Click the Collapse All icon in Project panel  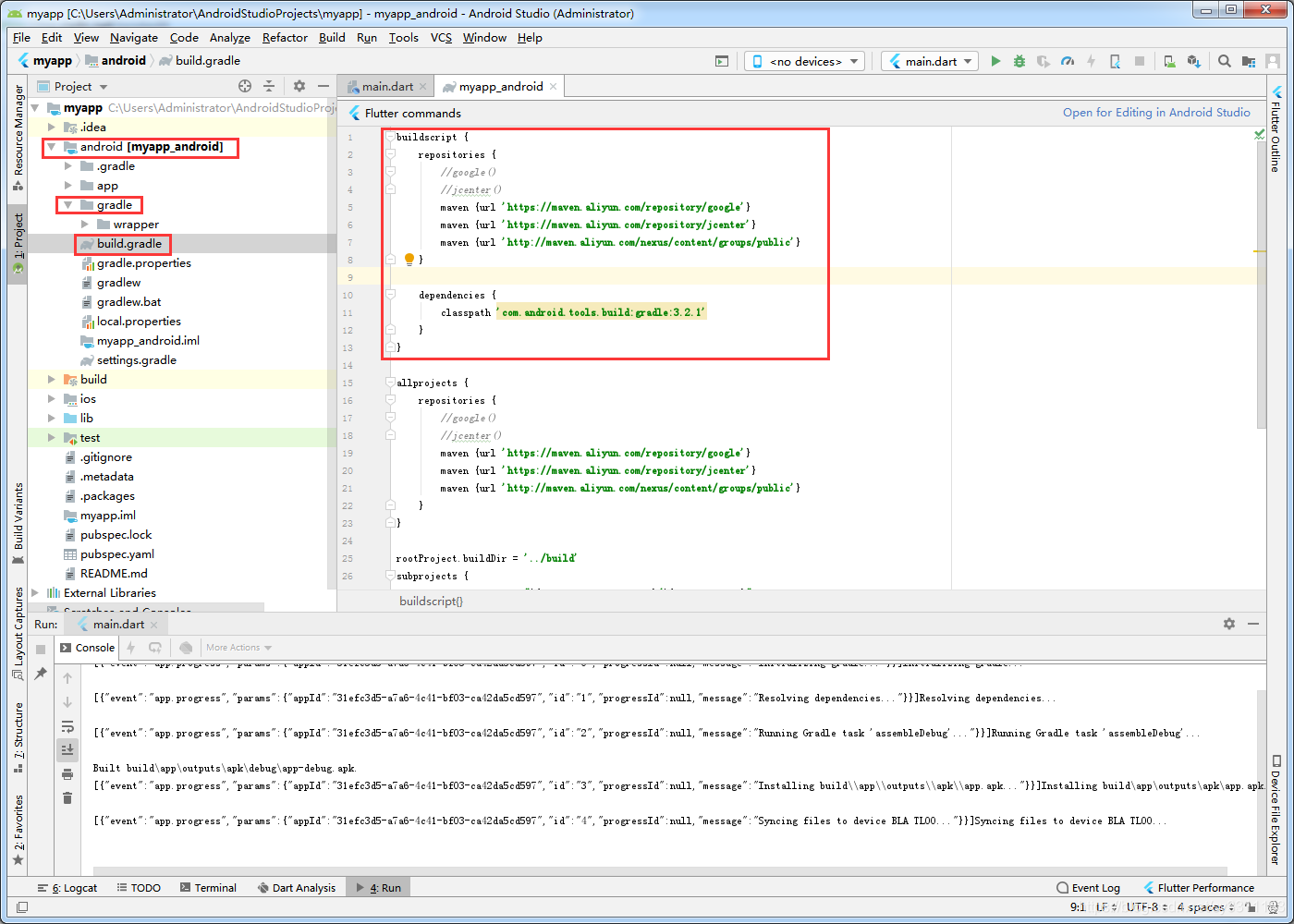click(x=269, y=86)
